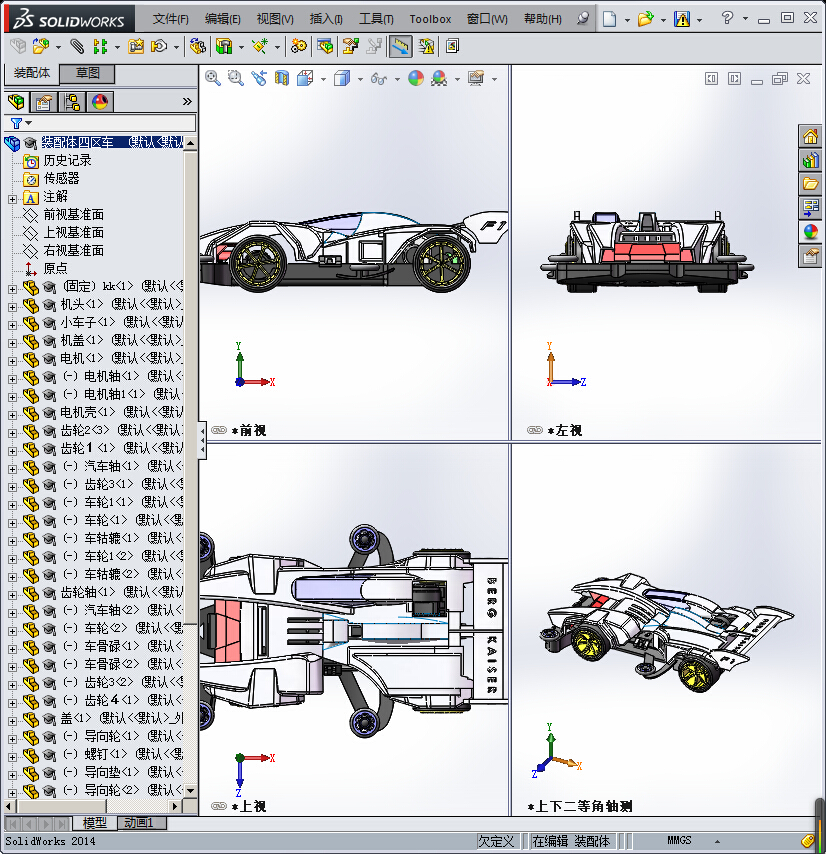Screen dimensions: 826x854
Task: Click the 历史记录 tree item
Action: tap(67, 161)
